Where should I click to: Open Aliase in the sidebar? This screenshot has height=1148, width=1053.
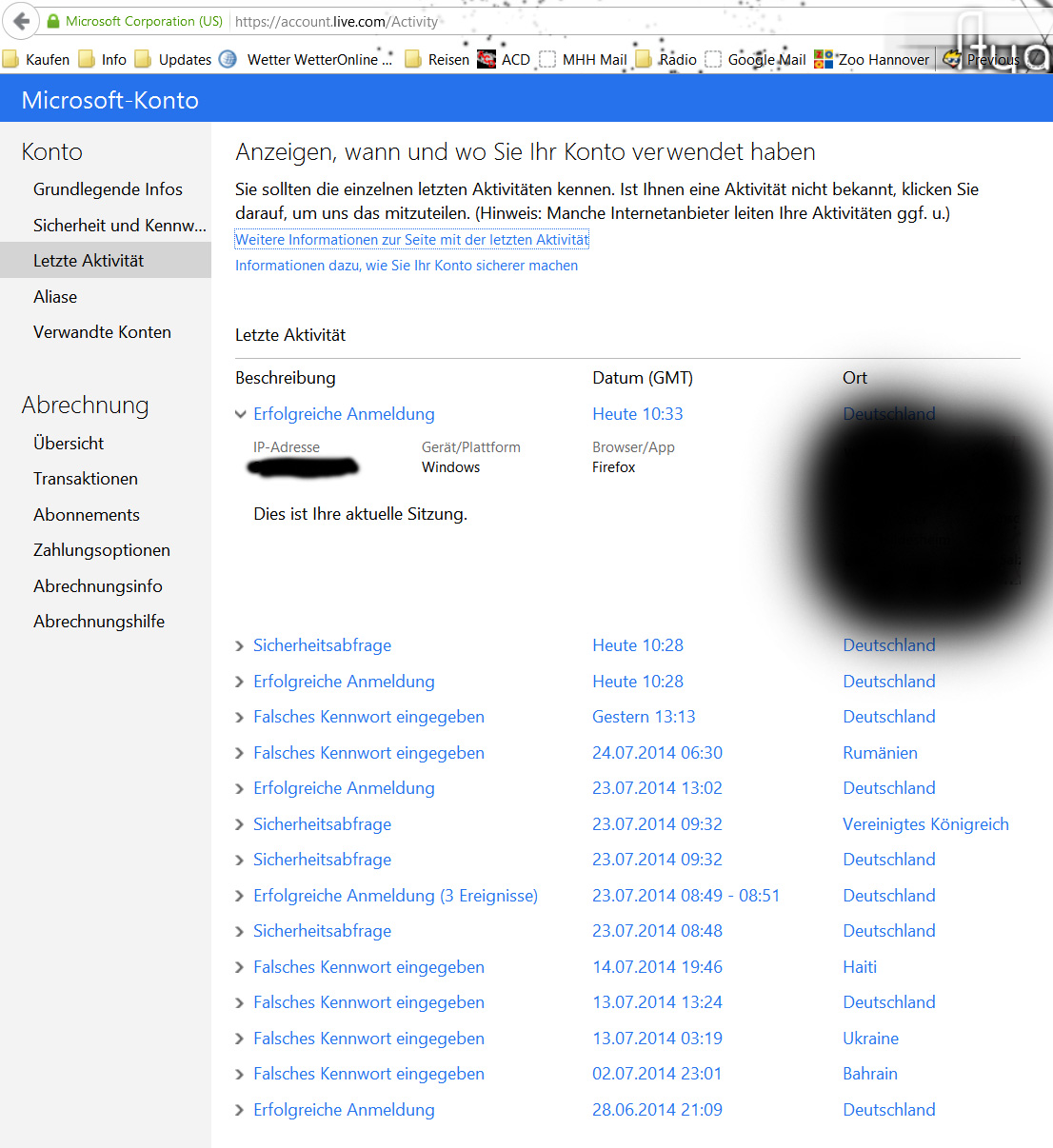coord(55,296)
